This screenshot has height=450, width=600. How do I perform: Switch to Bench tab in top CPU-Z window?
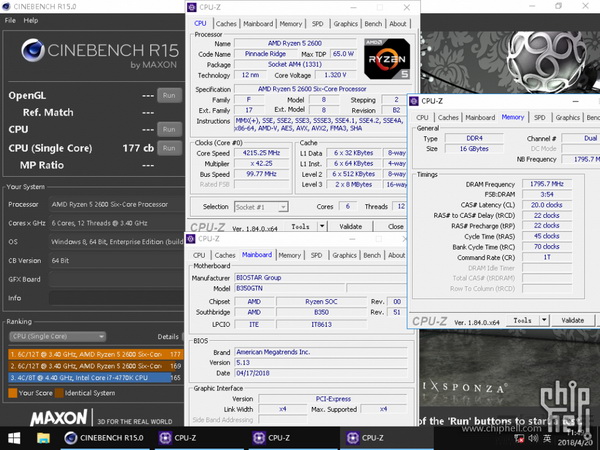(372, 23)
